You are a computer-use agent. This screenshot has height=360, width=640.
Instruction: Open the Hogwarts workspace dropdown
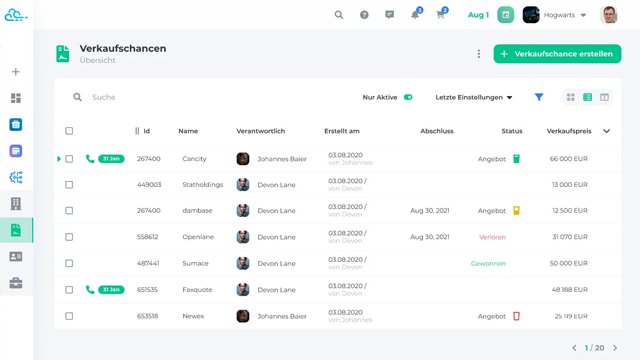[564, 15]
